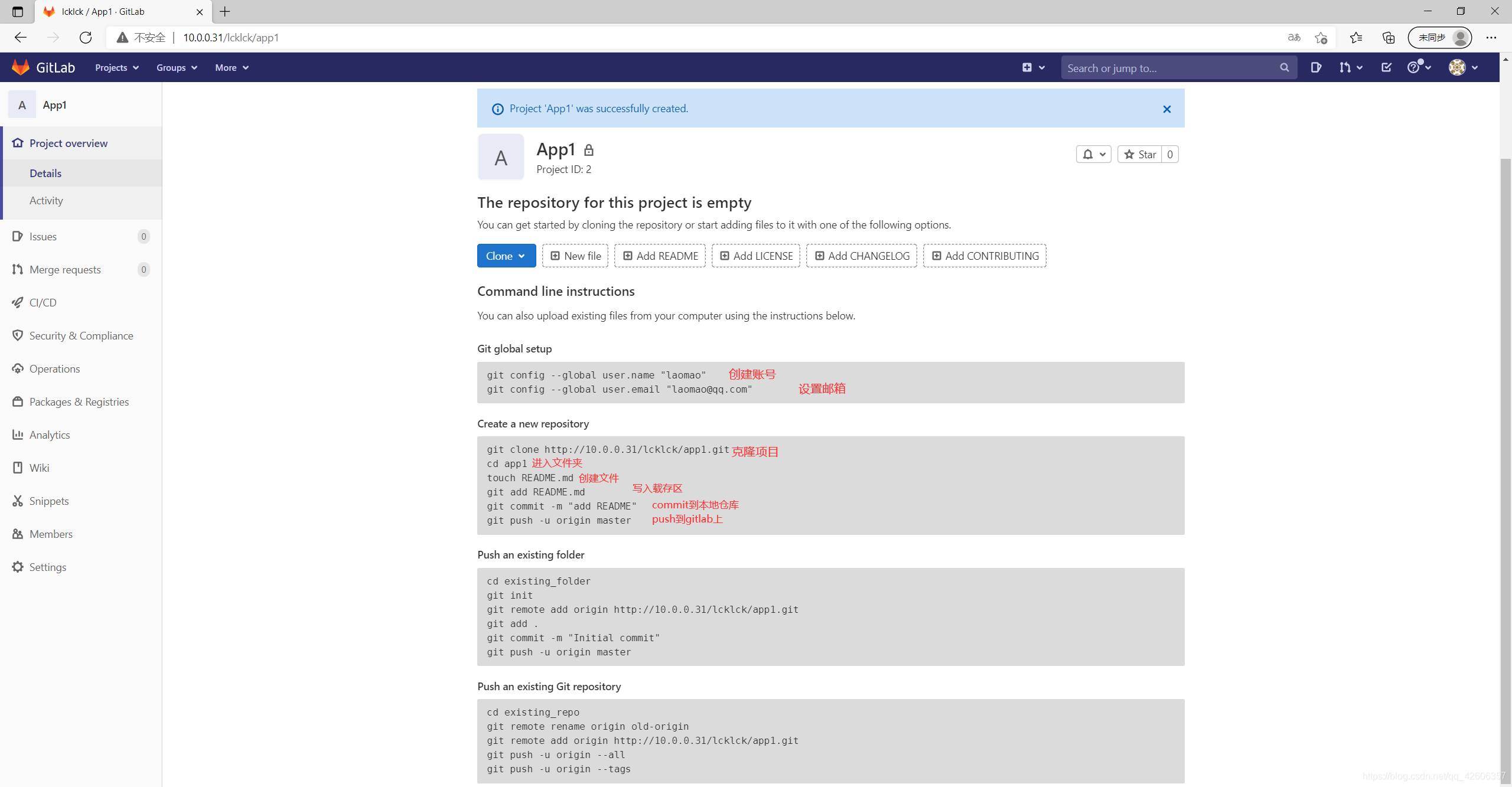Focus the Search or jump to field
The image size is (1512, 787).
pyautogui.click(x=1169, y=68)
